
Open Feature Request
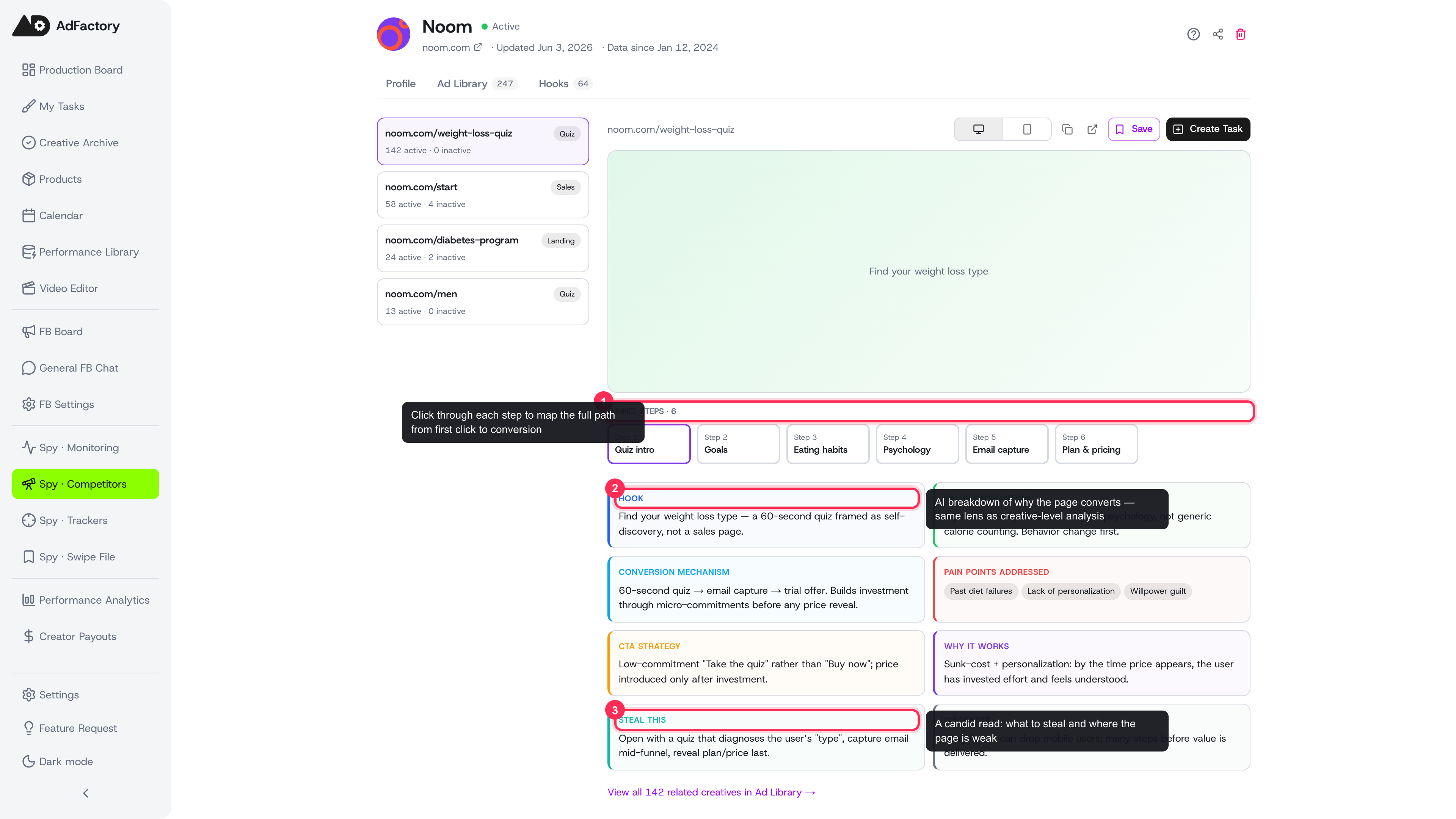coord(85,728)
